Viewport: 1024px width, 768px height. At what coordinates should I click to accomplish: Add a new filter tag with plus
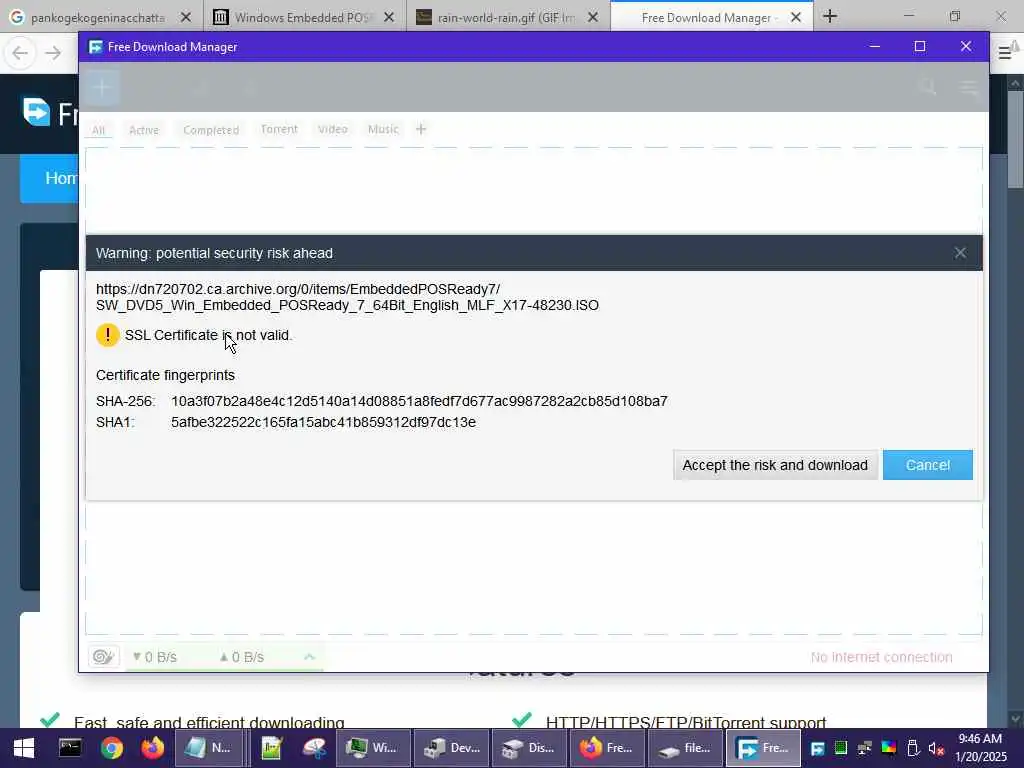click(x=421, y=129)
